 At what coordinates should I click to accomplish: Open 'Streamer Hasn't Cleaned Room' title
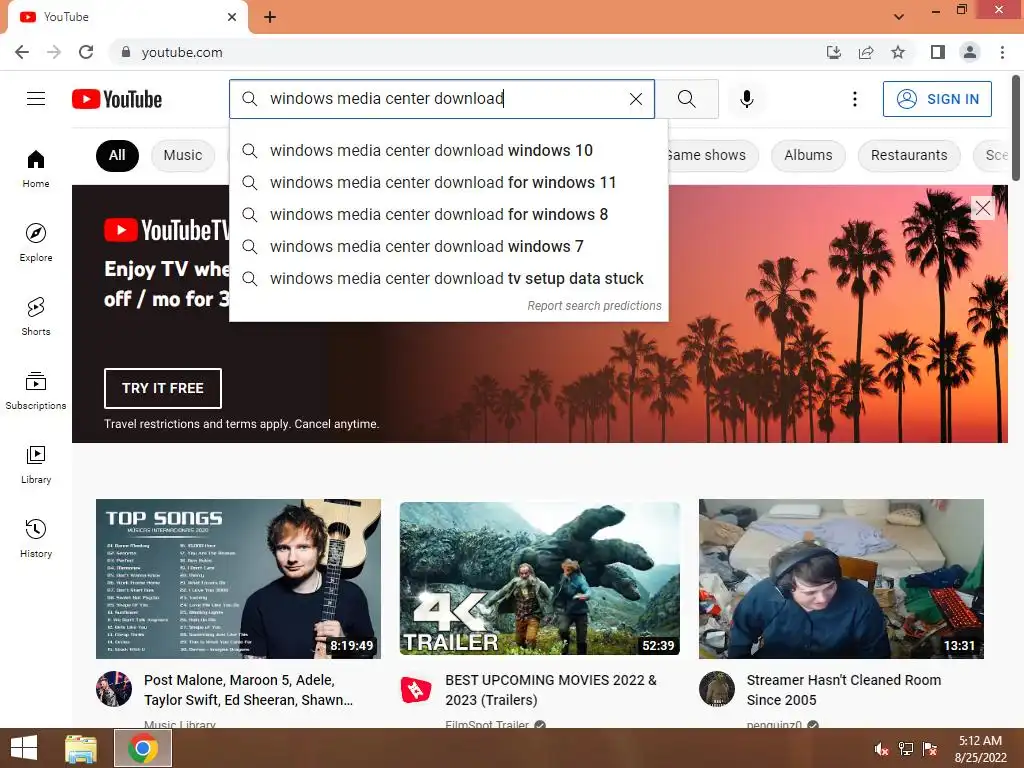[844, 690]
